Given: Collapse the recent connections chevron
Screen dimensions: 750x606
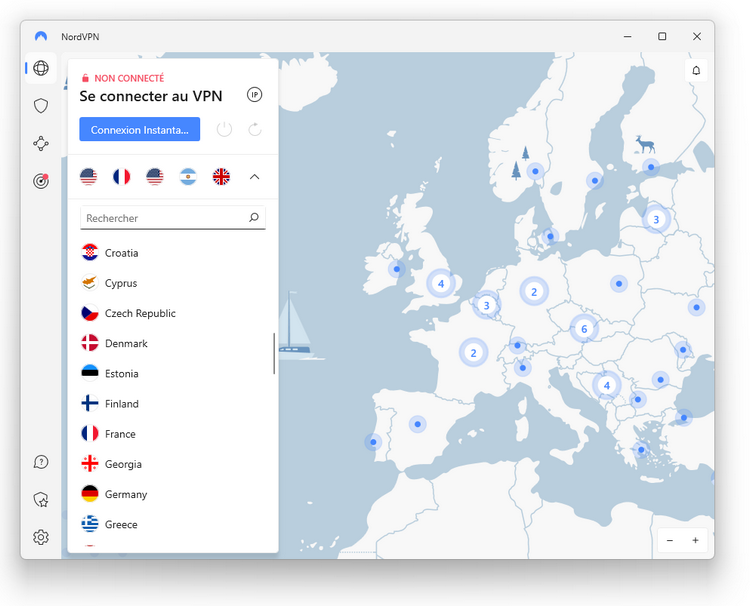Looking at the screenshot, I should click(254, 177).
